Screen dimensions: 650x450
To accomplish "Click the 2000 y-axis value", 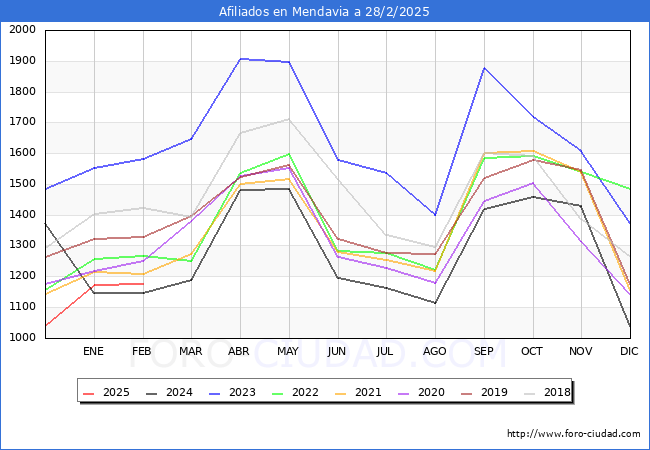I will 22,30.
